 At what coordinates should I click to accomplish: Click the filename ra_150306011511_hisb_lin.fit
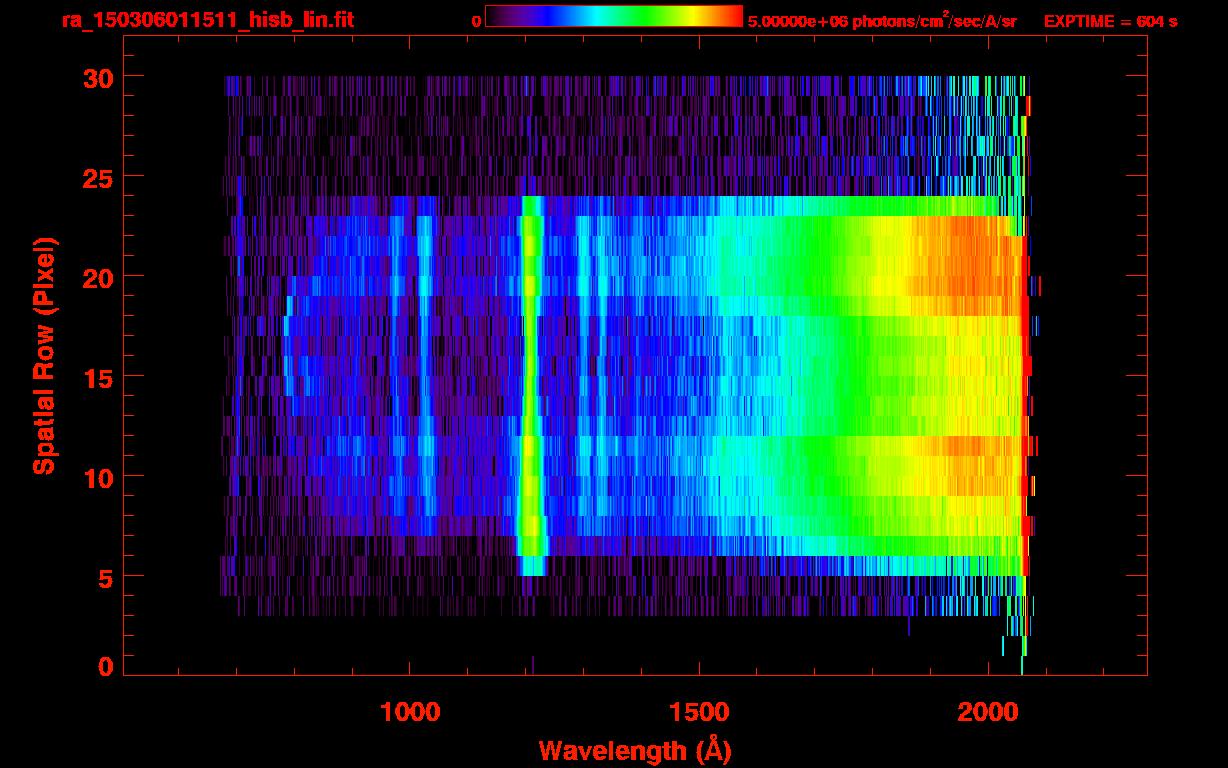tap(208, 20)
